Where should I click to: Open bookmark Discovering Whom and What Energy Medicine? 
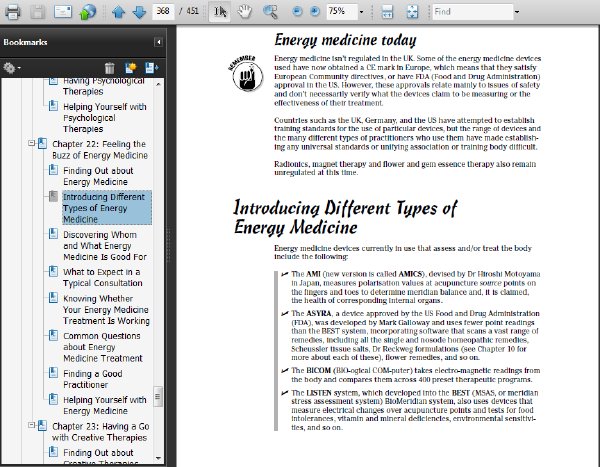[x=105, y=246]
